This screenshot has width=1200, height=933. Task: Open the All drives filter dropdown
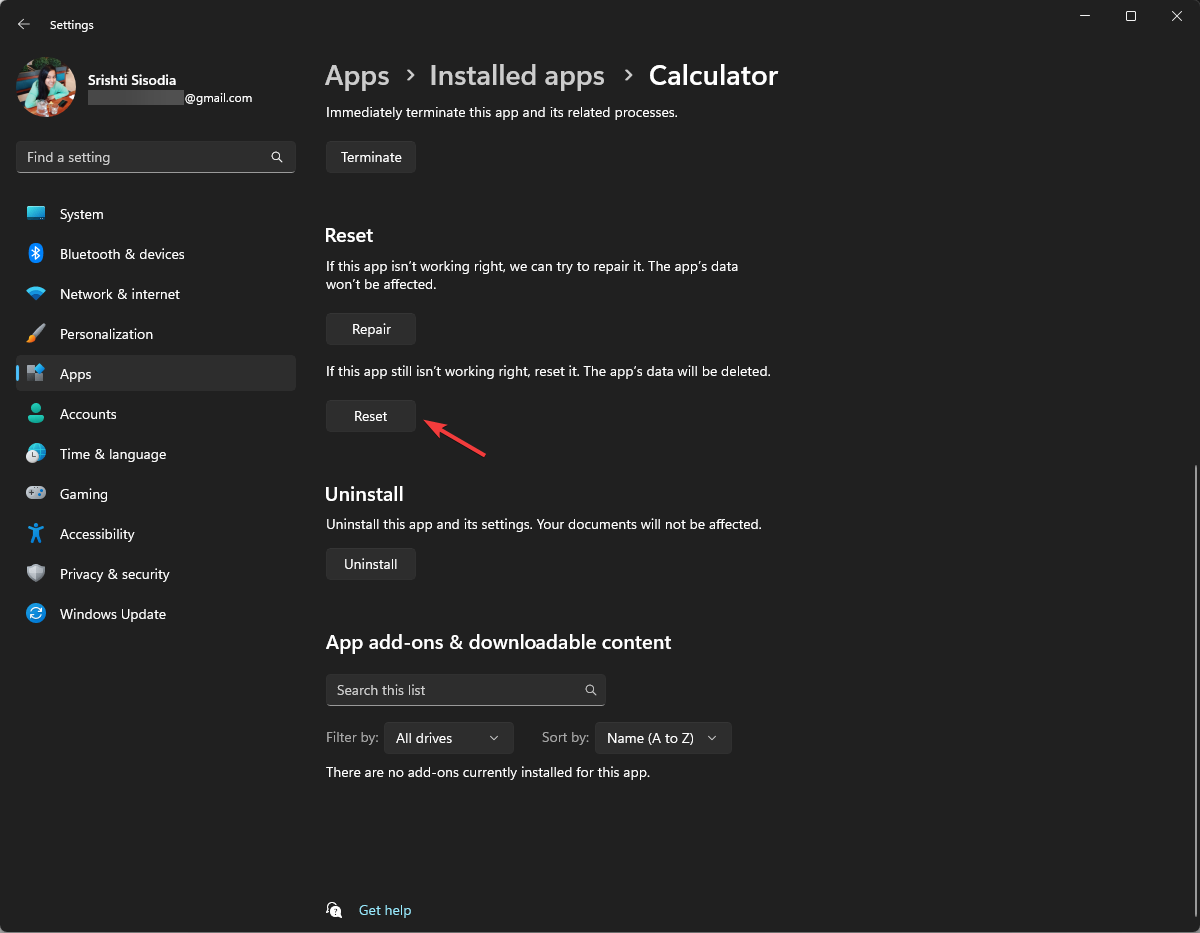[x=449, y=738]
